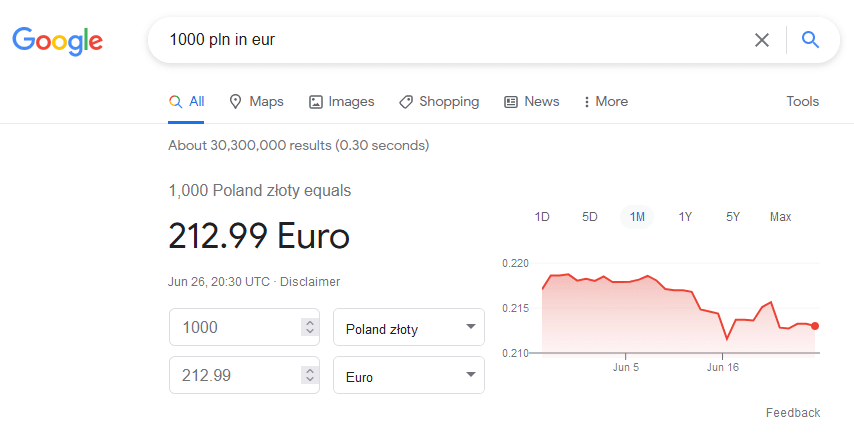
Task: Select the 5Y chart range
Action: coord(733,217)
